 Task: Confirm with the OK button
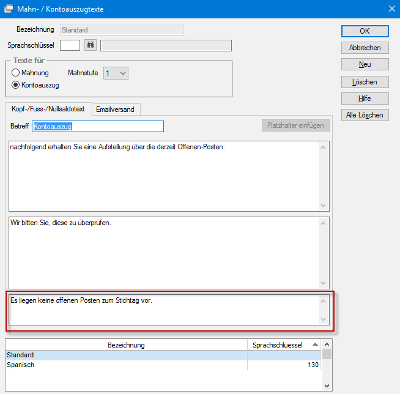point(365,31)
